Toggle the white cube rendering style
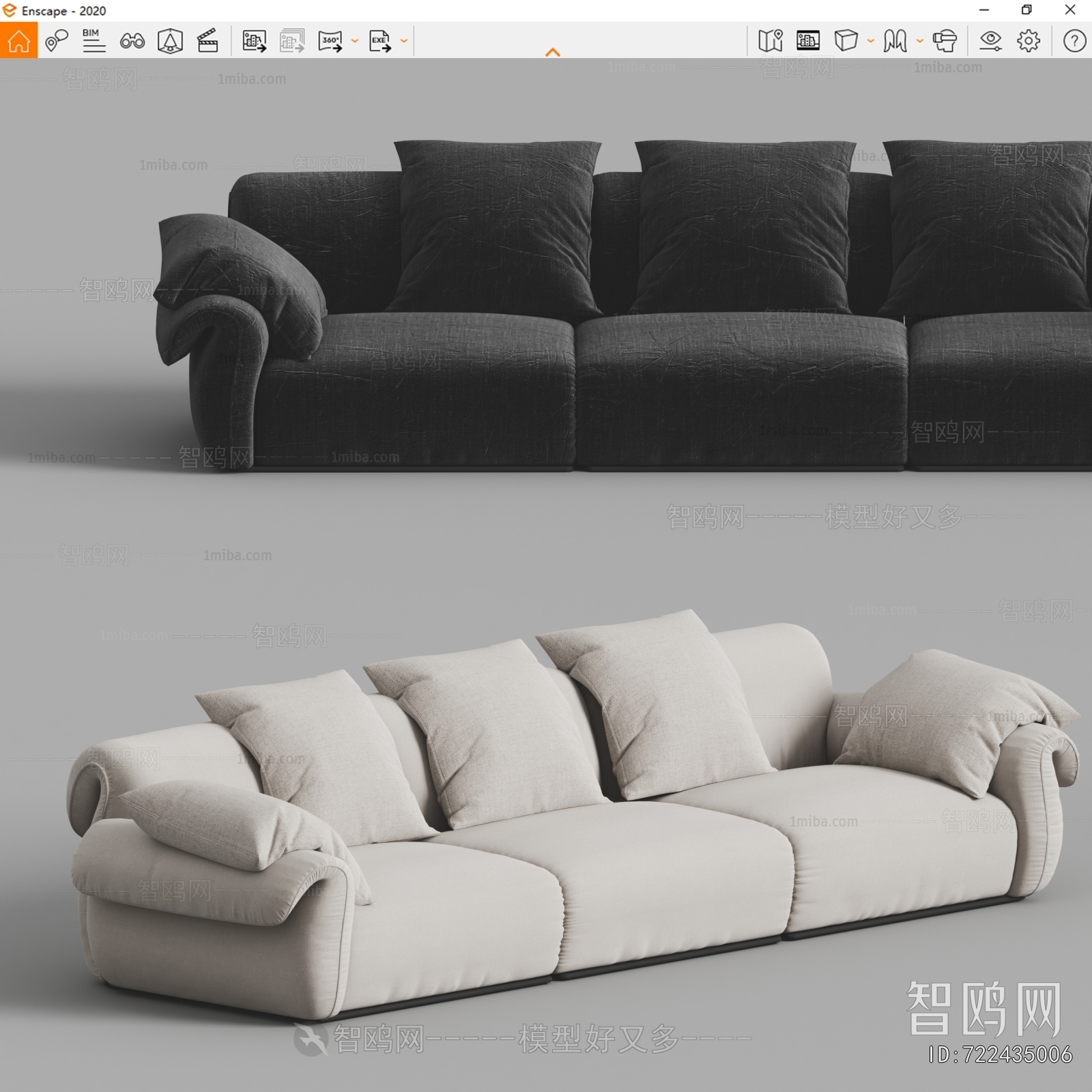 846,40
